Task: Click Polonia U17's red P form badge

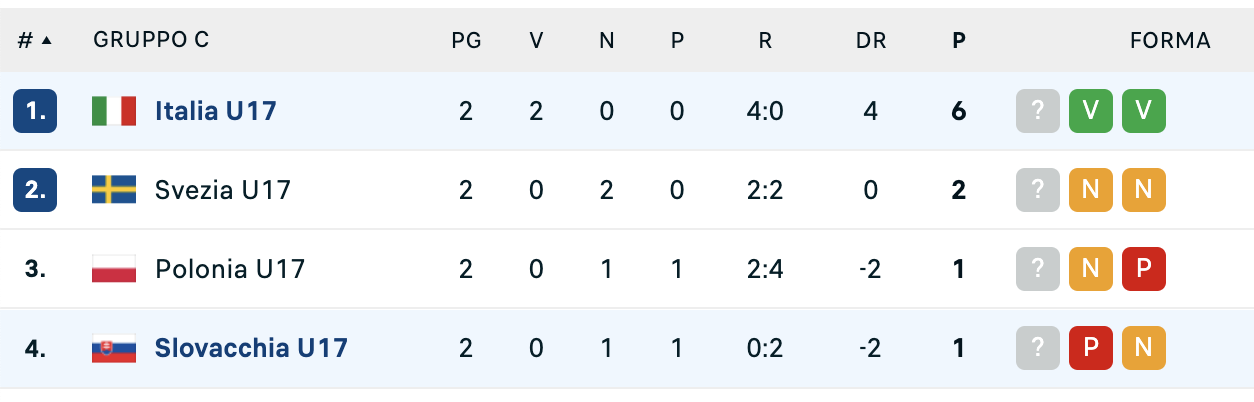Action: 1144,269
